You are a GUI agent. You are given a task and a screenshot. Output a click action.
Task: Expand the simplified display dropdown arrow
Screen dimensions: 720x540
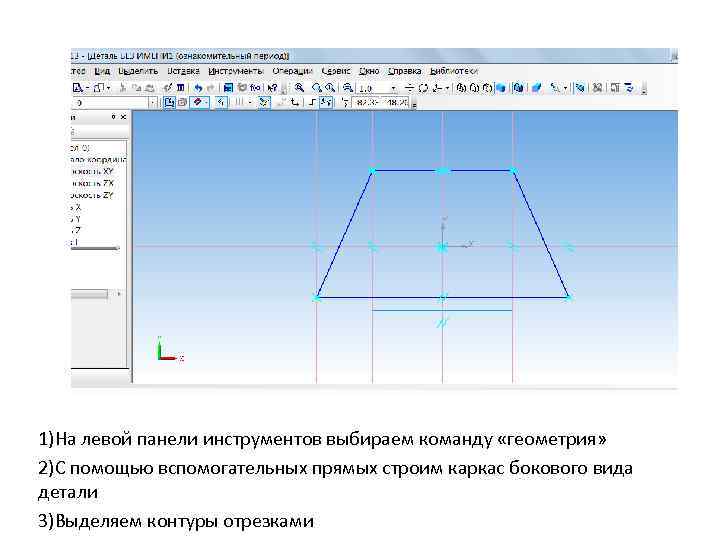[565, 88]
